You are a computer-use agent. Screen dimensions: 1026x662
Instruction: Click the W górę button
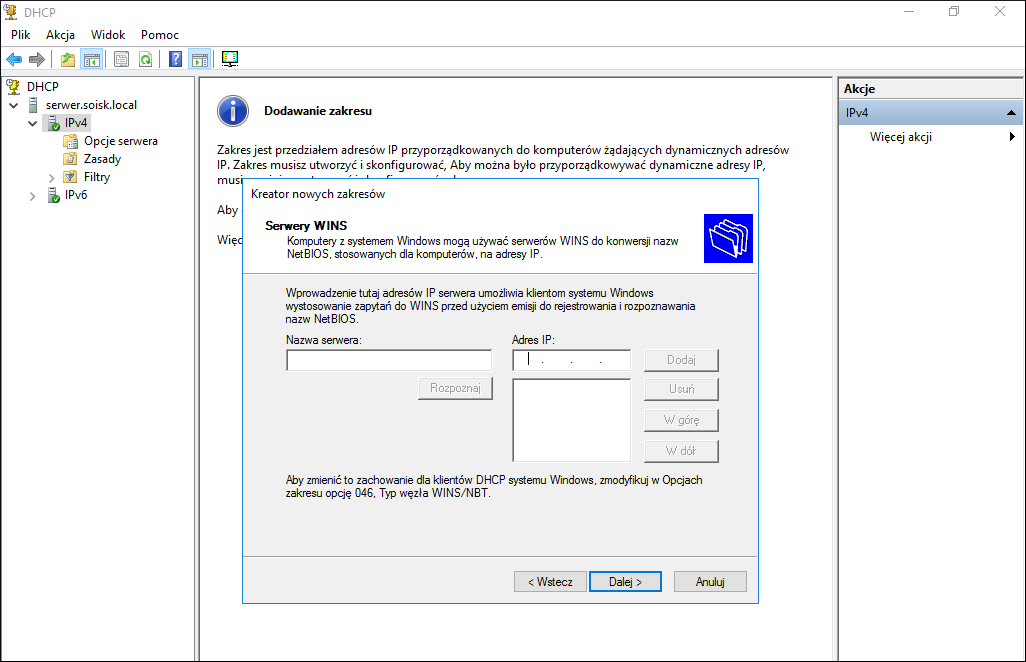tap(681, 420)
